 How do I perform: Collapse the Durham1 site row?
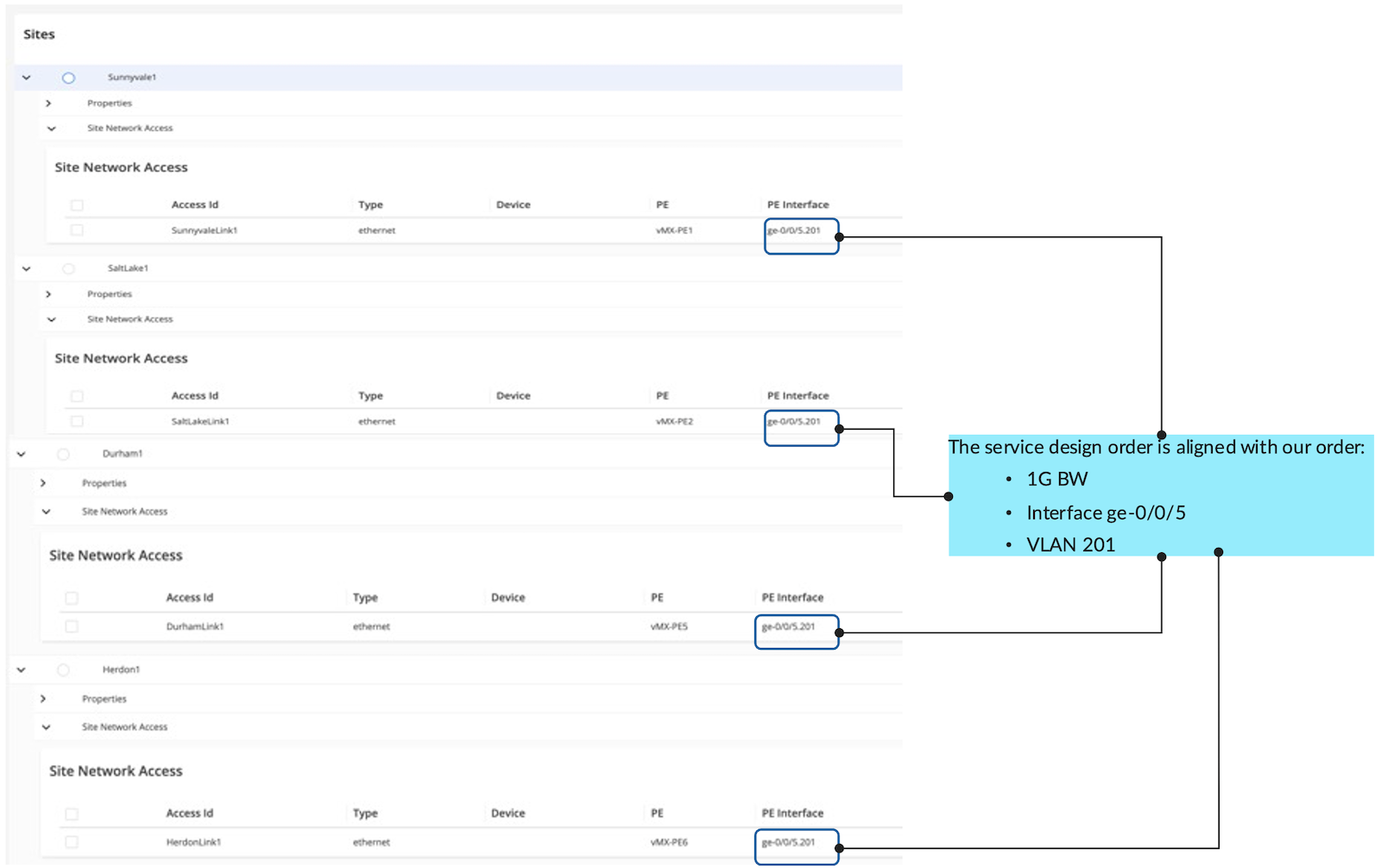[22, 454]
